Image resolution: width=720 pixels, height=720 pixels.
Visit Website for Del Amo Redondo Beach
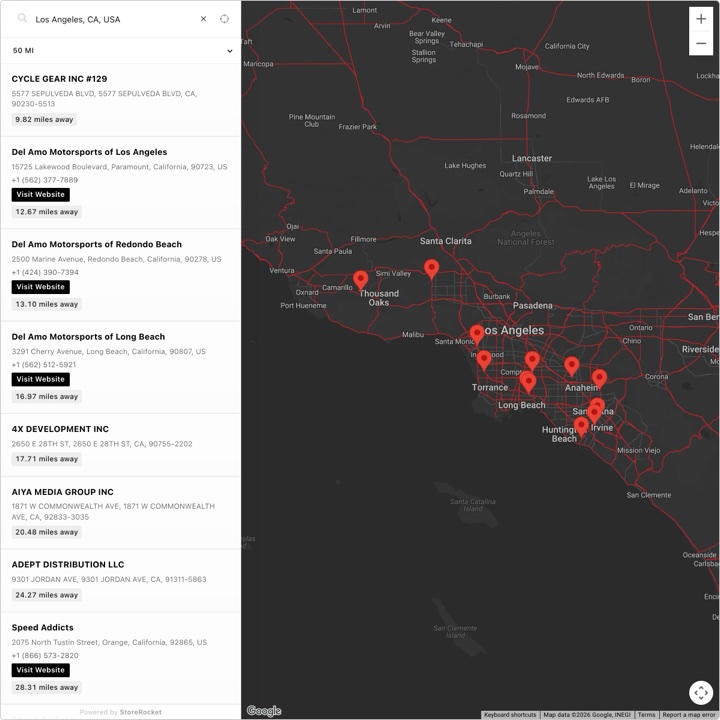[40, 287]
